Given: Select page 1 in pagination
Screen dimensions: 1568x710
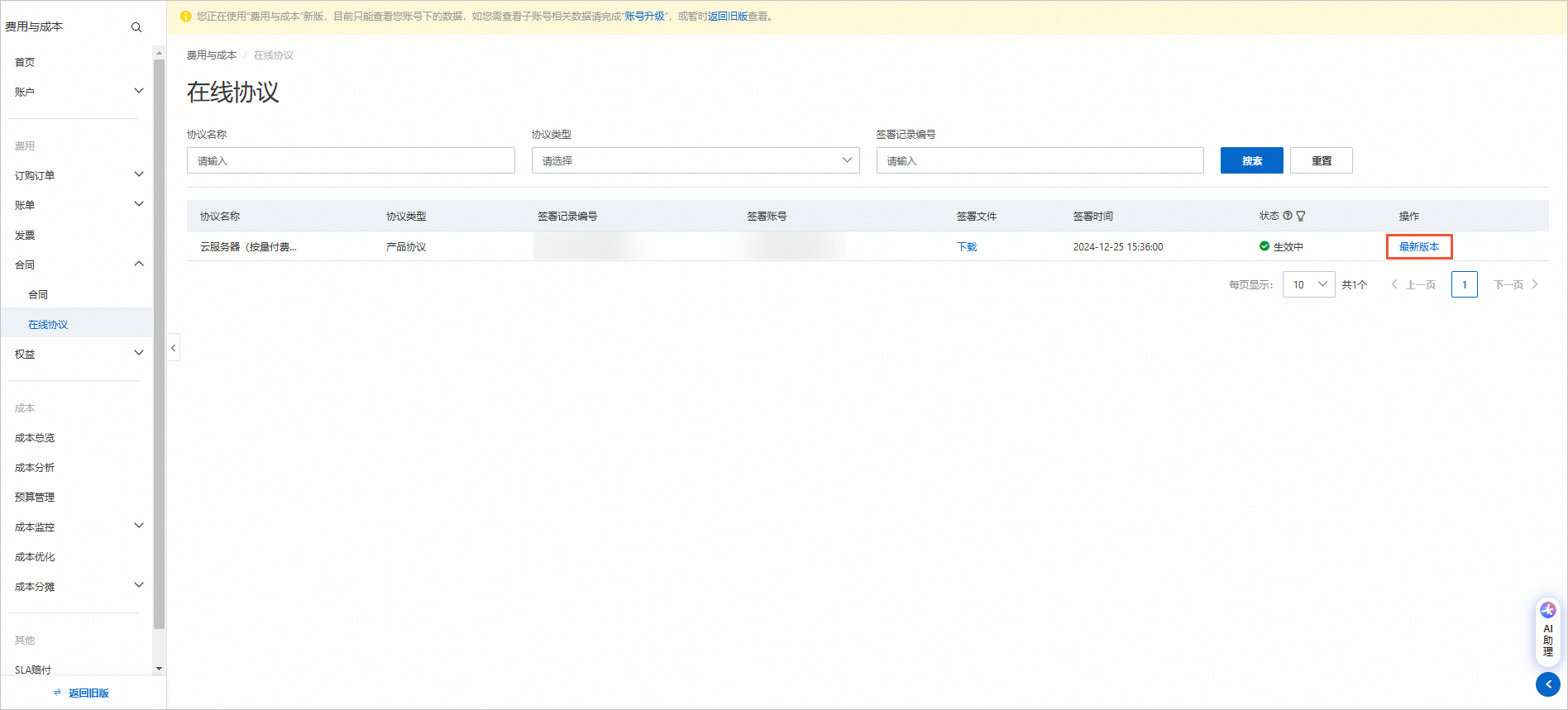Looking at the screenshot, I should click(1465, 284).
